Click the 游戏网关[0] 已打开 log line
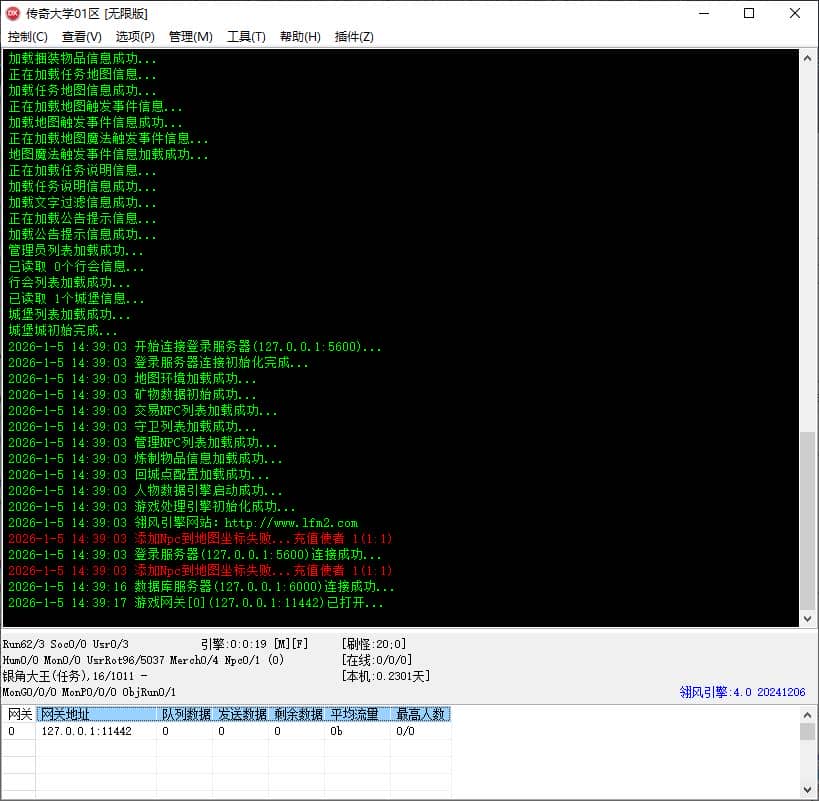This screenshot has height=801, width=819. (196, 603)
